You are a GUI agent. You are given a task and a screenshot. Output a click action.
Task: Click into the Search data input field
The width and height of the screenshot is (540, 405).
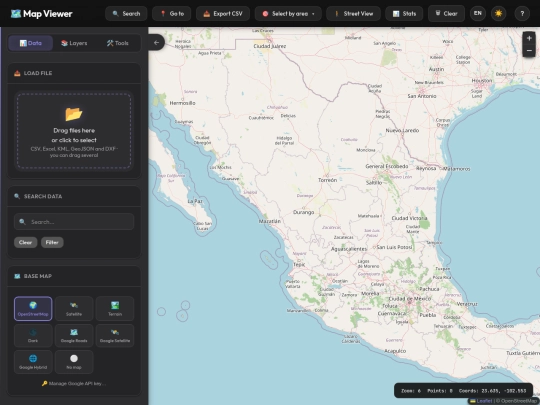pos(74,222)
